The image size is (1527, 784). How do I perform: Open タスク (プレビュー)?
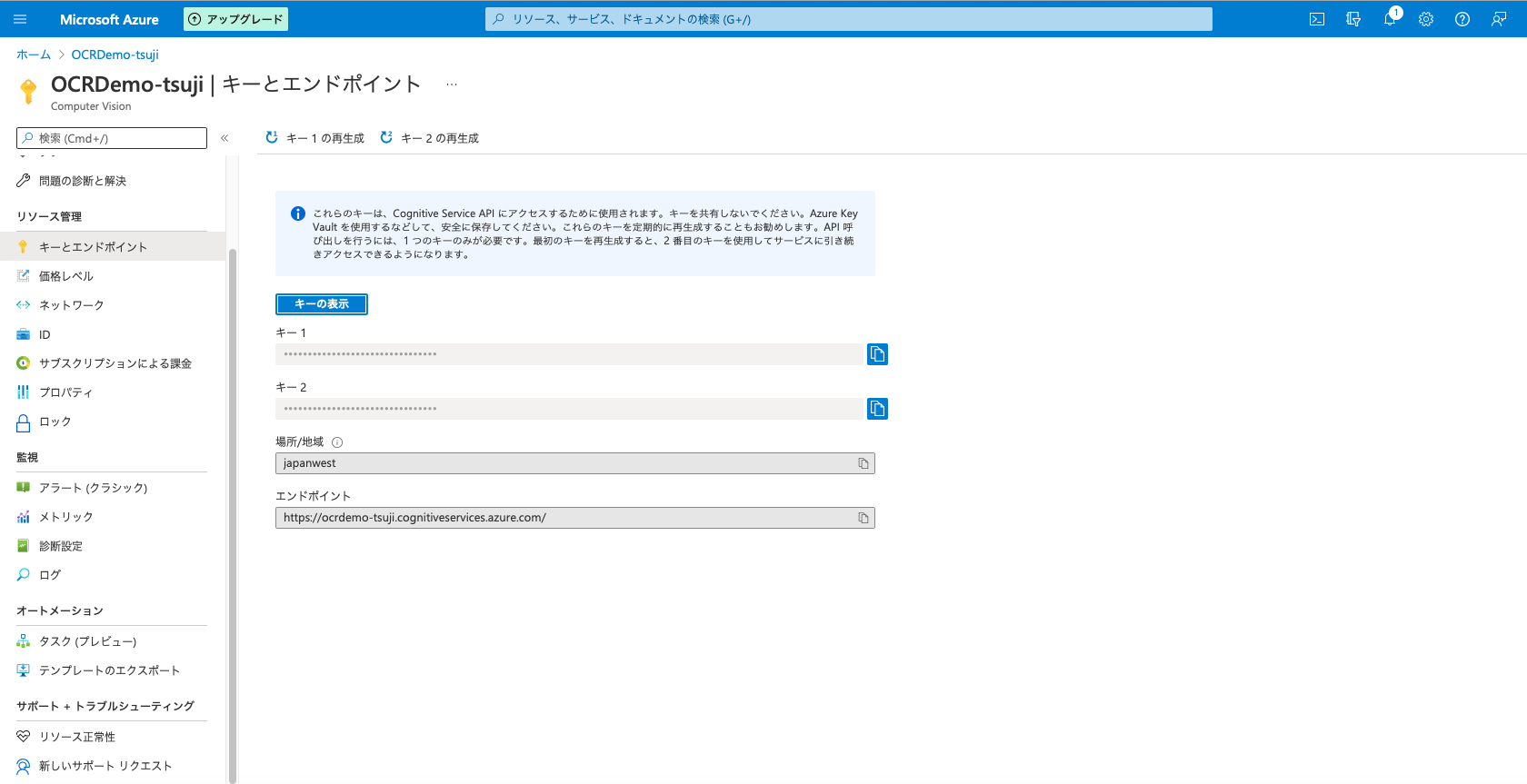pyautogui.click(x=113, y=641)
